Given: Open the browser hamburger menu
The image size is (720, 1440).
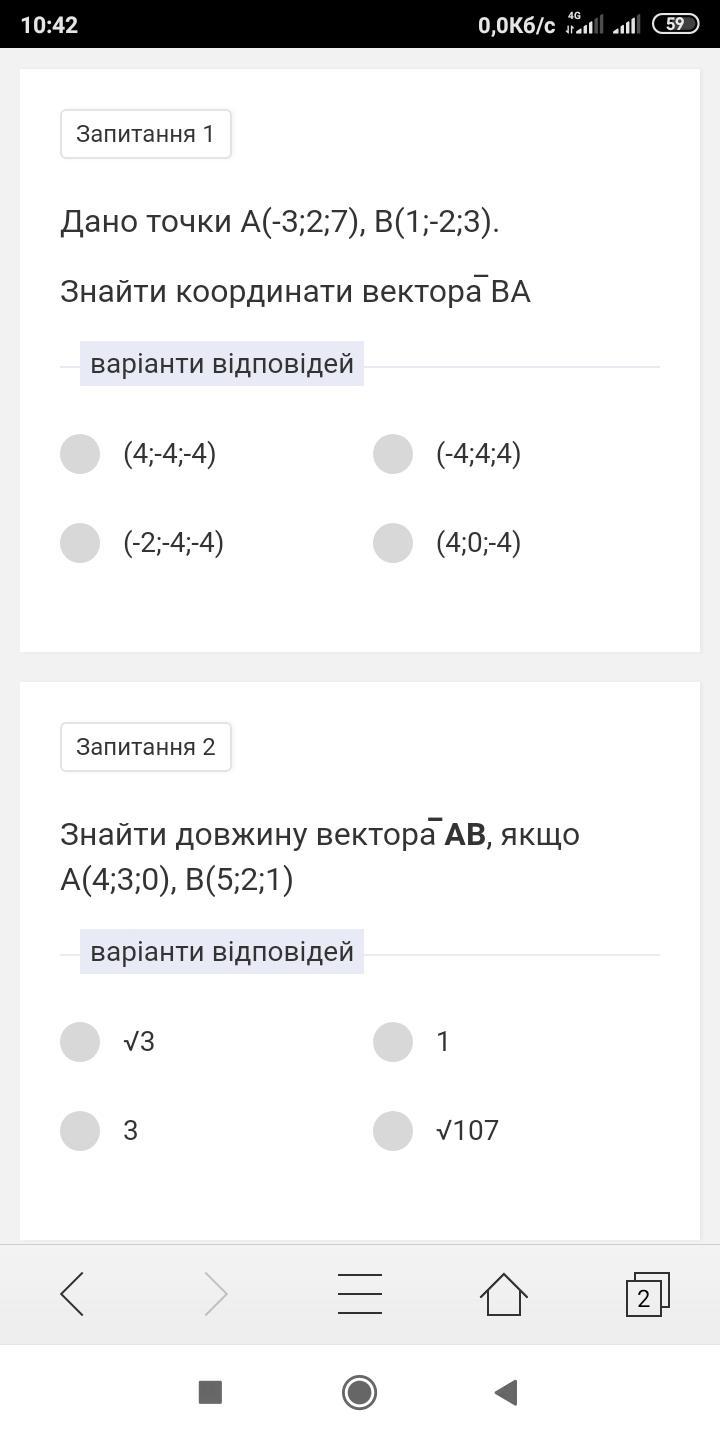Looking at the screenshot, I should pos(360,1294).
